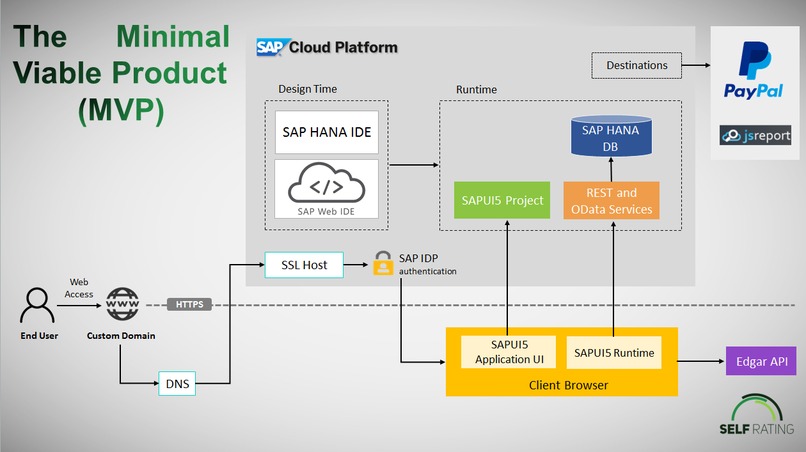Click the End User caption

click(x=39, y=335)
